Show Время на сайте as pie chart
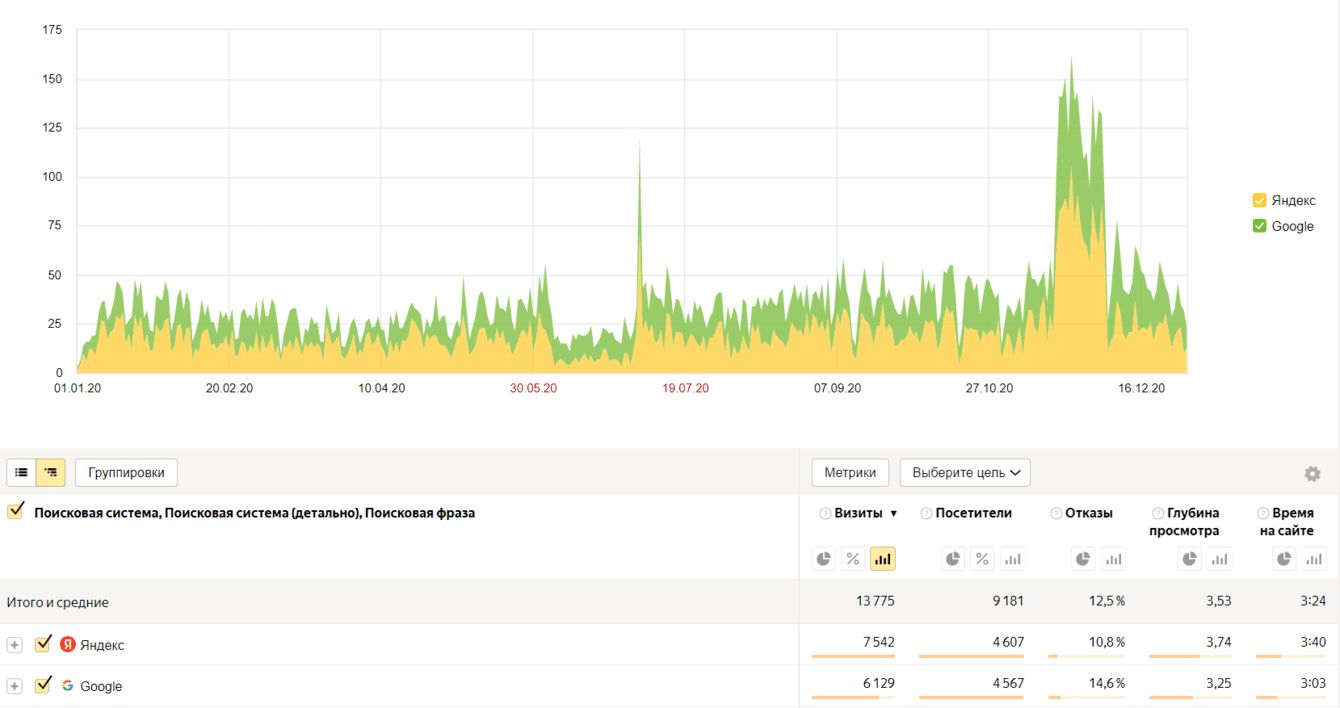1340x708 pixels. tap(1284, 559)
